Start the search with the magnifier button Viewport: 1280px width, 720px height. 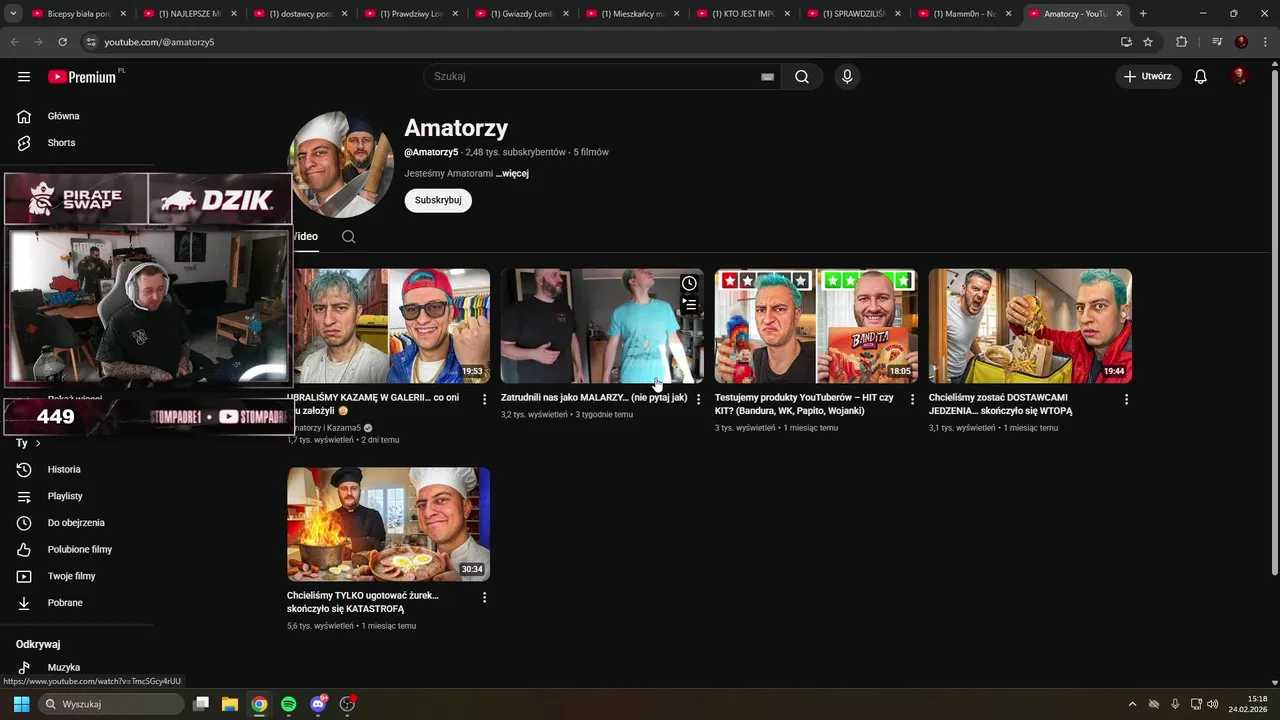[802, 77]
